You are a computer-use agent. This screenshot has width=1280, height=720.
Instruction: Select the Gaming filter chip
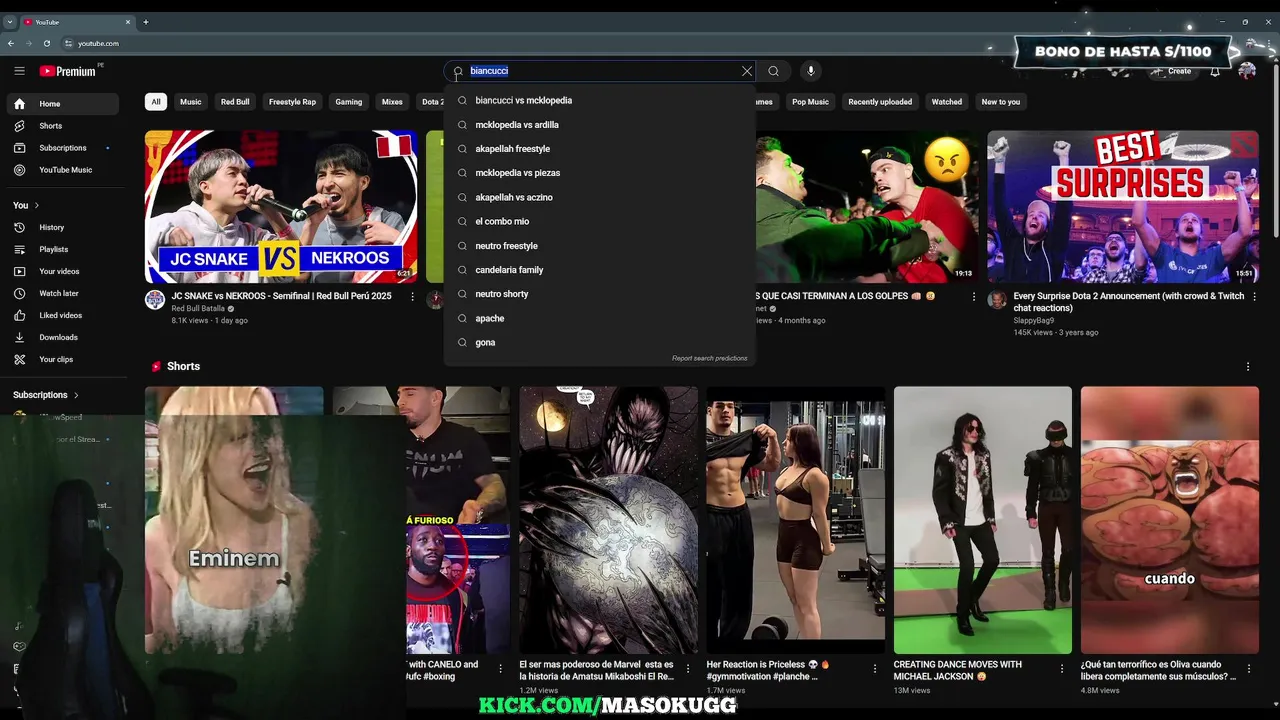[x=349, y=102]
